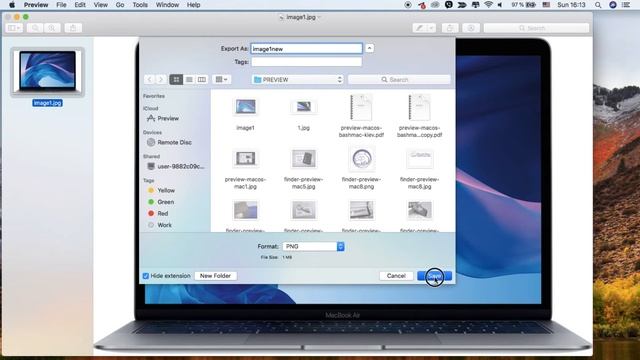Open the PREVIEW folder location popup
The width and height of the screenshot is (640, 360).
pos(298,80)
